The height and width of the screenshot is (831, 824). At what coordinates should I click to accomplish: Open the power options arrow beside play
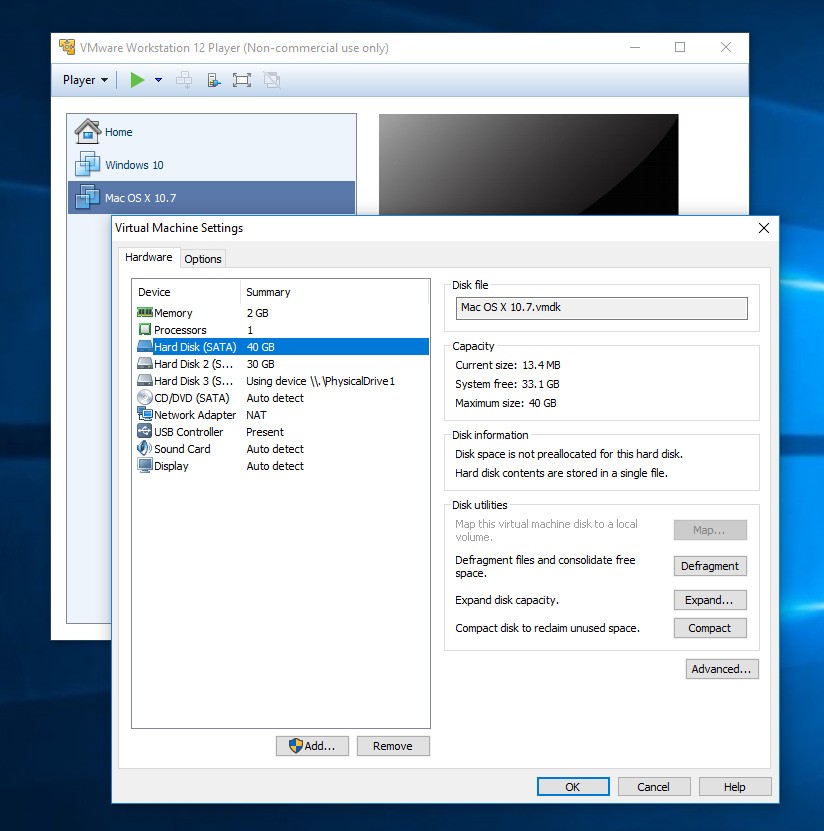(x=158, y=80)
